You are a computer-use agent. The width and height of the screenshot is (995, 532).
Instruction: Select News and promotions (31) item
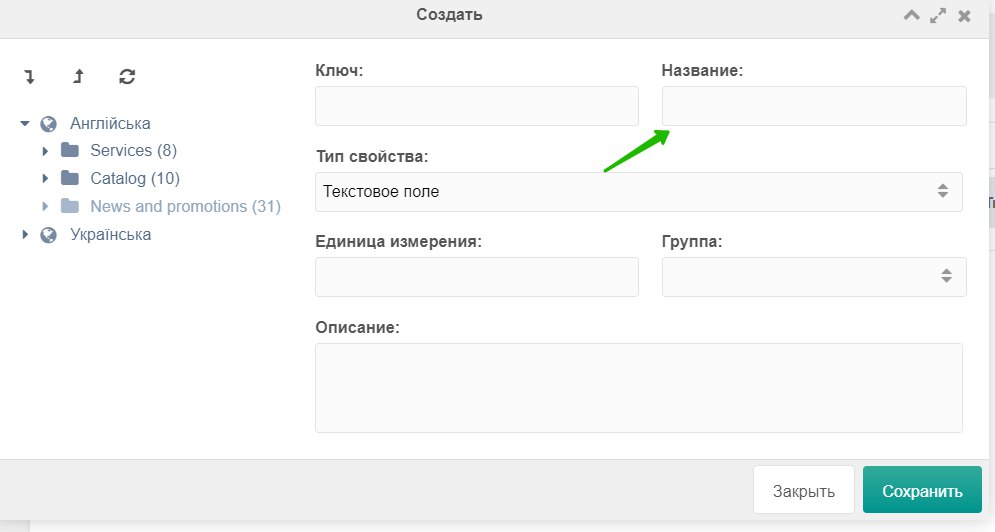pyautogui.click(x=185, y=206)
